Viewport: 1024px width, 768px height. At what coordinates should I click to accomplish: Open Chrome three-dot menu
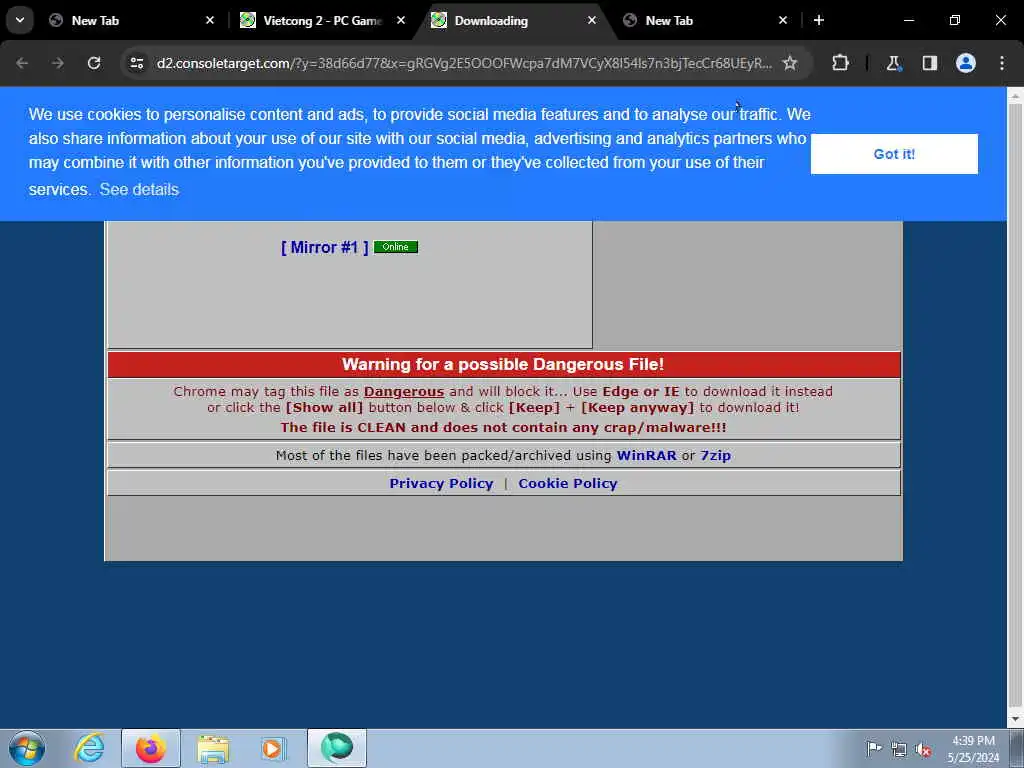pos(1002,63)
